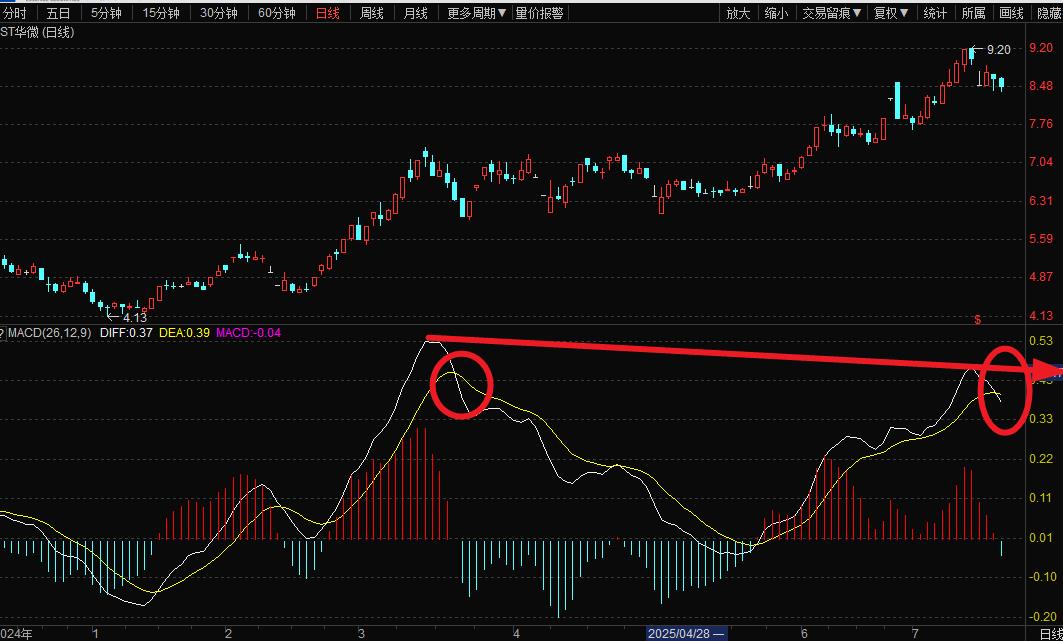The width and height of the screenshot is (1063, 641).
Task: Click the month 7 marker on time axis
Action: [915, 634]
